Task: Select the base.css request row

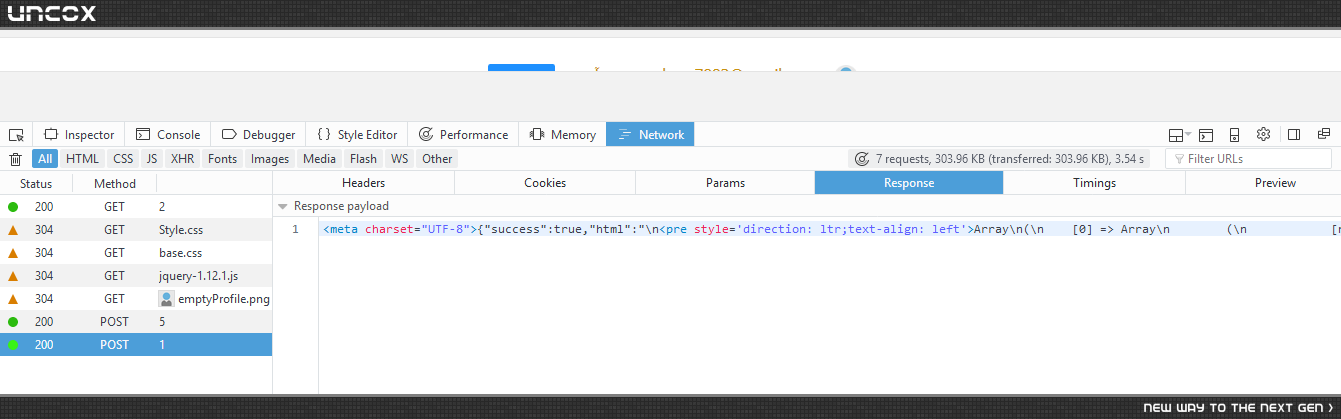Action: (x=136, y=253)
